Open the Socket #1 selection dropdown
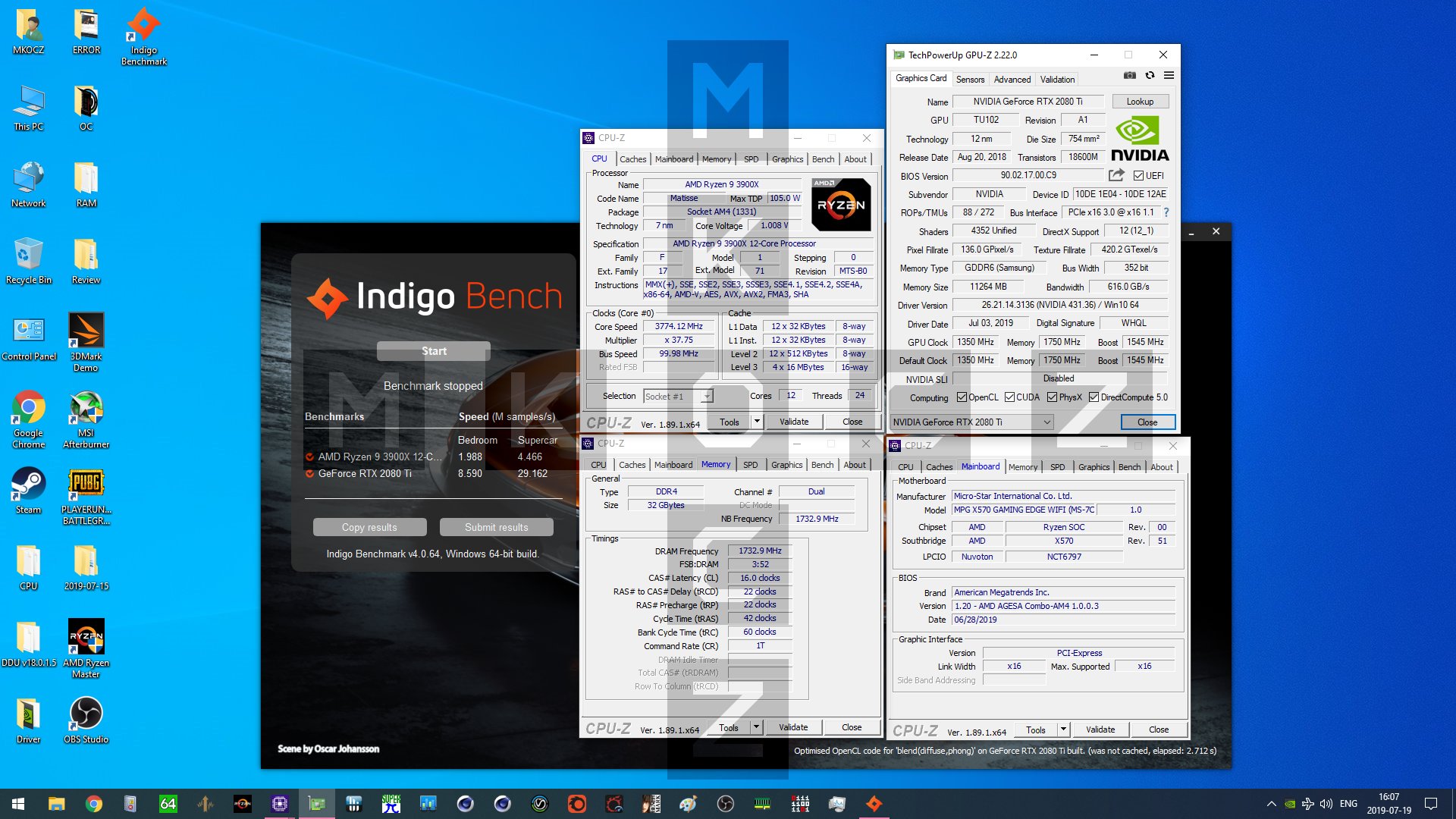The height and width of the screenshot is (819, 1456). tap(678, 396)
